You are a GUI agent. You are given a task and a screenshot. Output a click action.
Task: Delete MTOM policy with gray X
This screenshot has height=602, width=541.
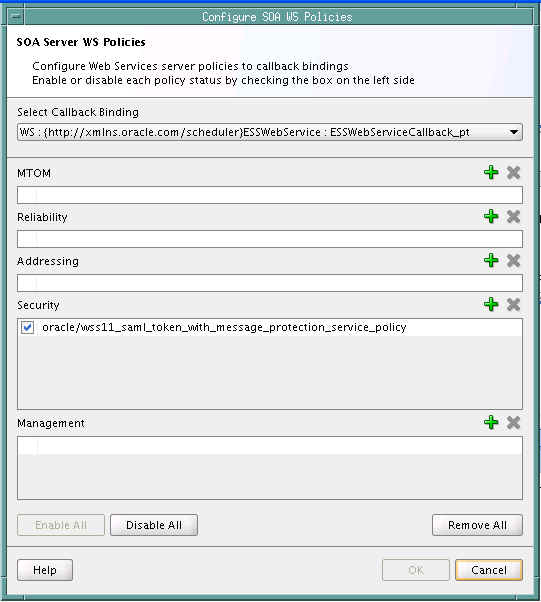[513, 173]
